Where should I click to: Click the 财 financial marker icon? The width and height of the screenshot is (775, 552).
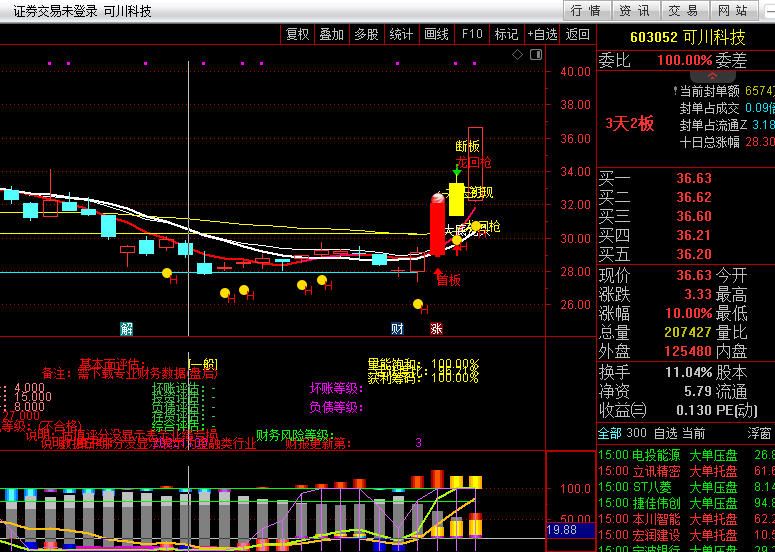397,329
